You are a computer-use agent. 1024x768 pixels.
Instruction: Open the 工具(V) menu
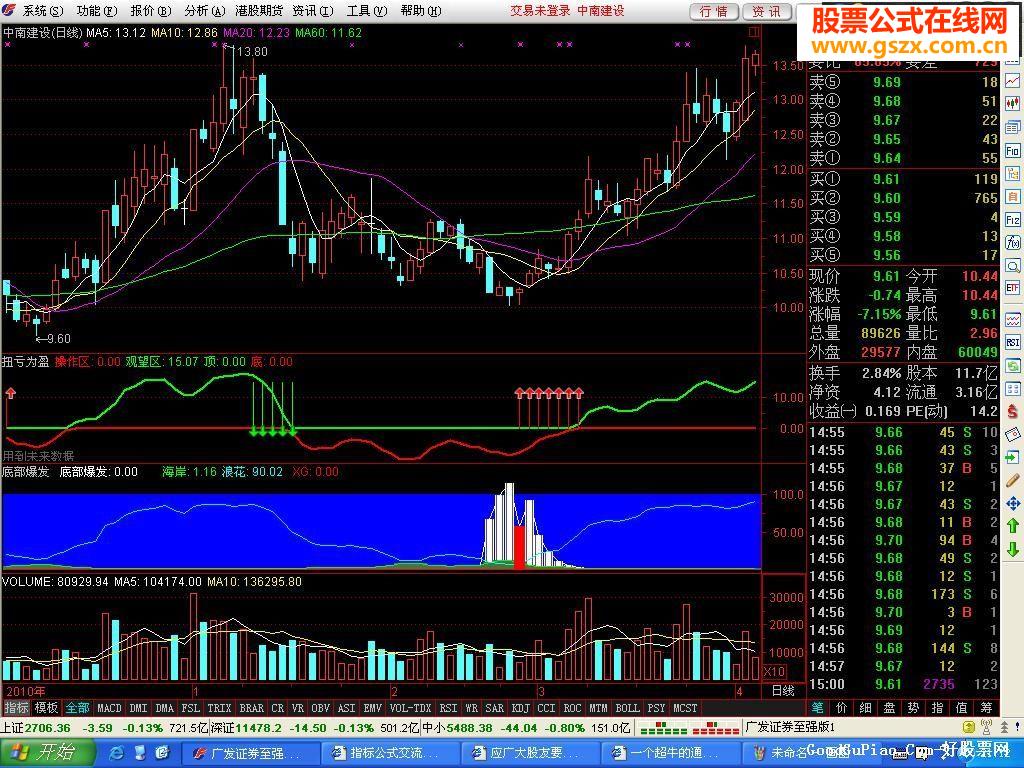coord(367,11)
